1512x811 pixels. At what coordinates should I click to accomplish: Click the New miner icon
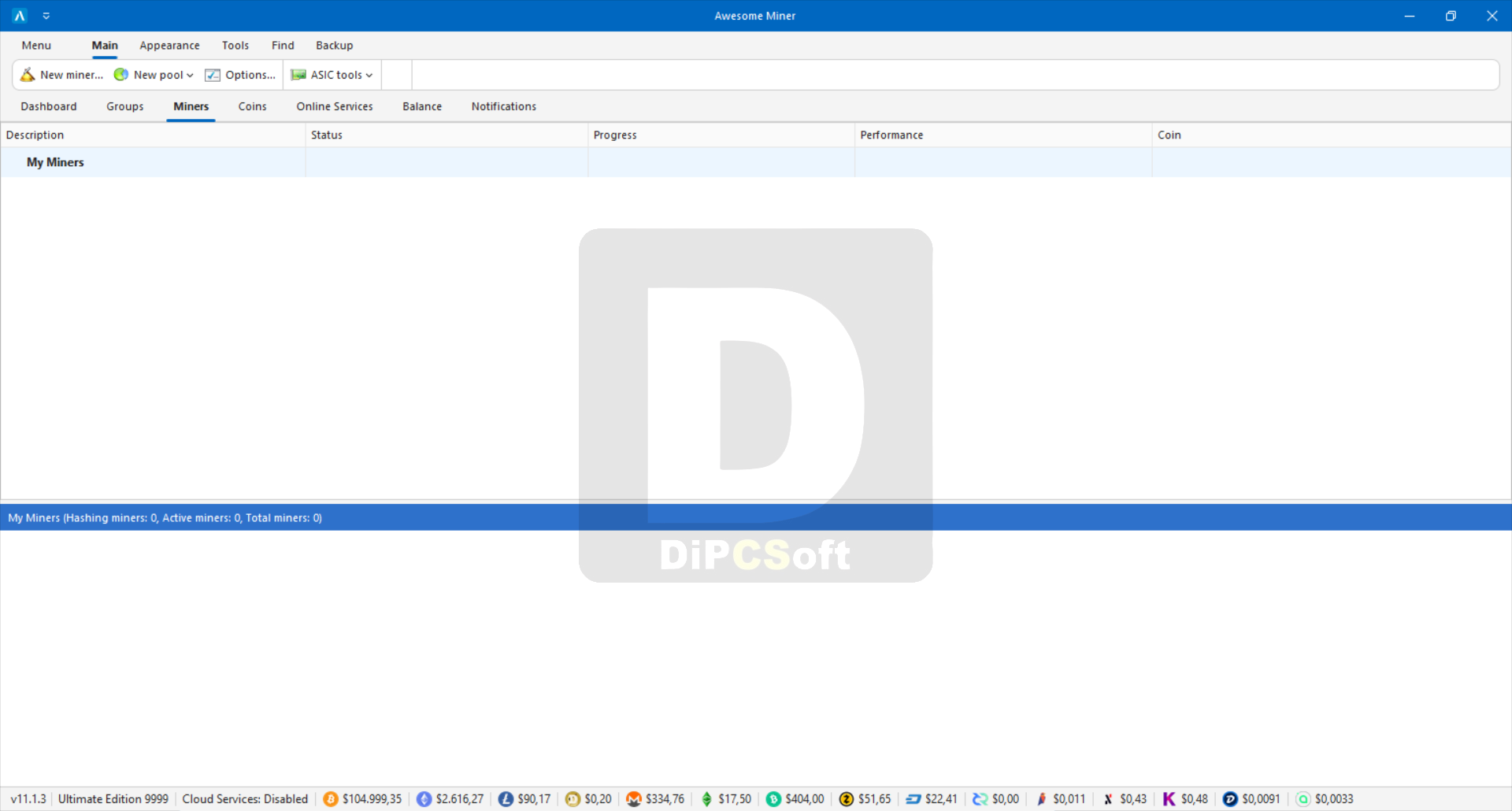(x=28, y=75)
